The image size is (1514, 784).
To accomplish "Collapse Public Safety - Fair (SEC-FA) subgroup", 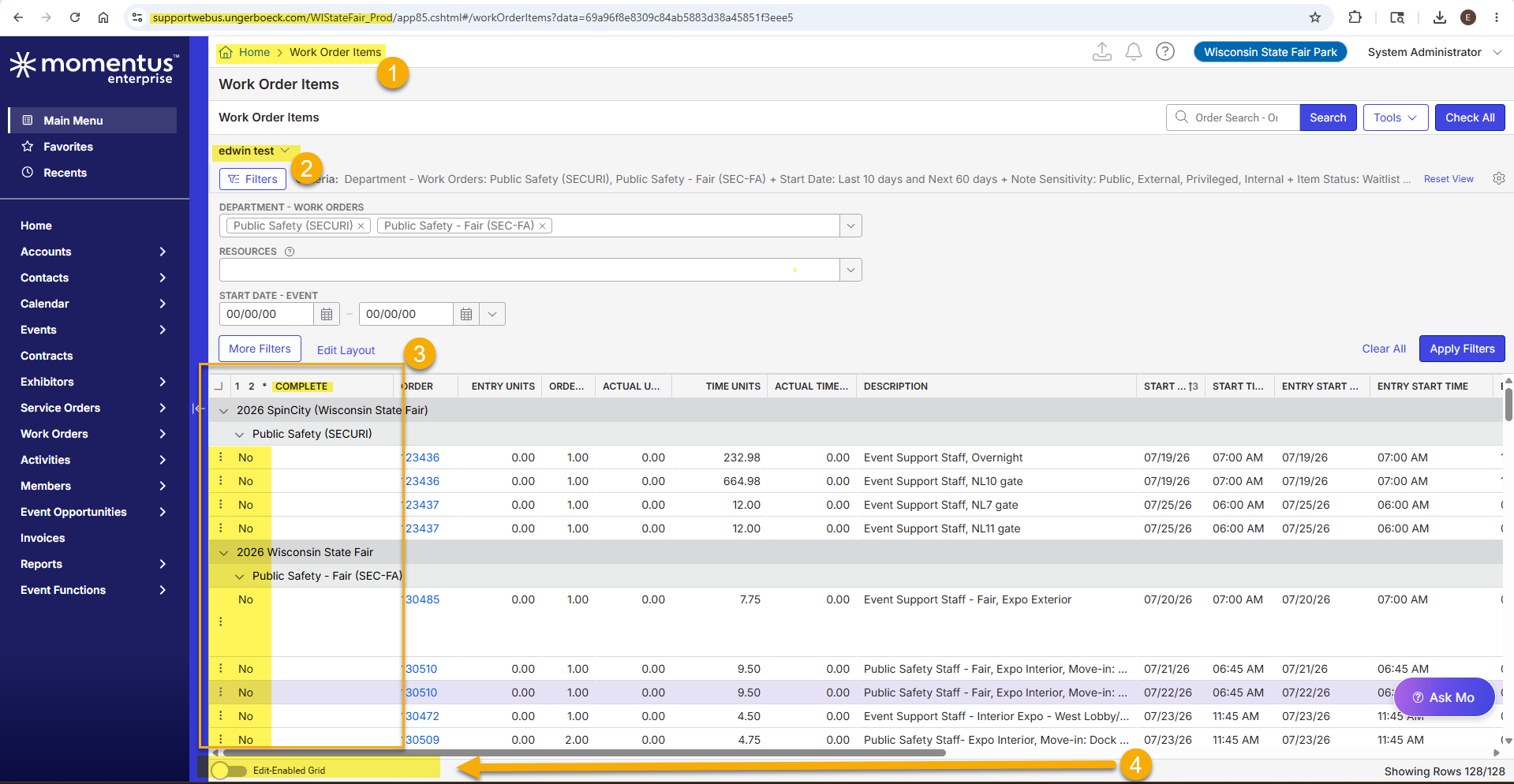I will pyautogui.click(x=240, y=576).
